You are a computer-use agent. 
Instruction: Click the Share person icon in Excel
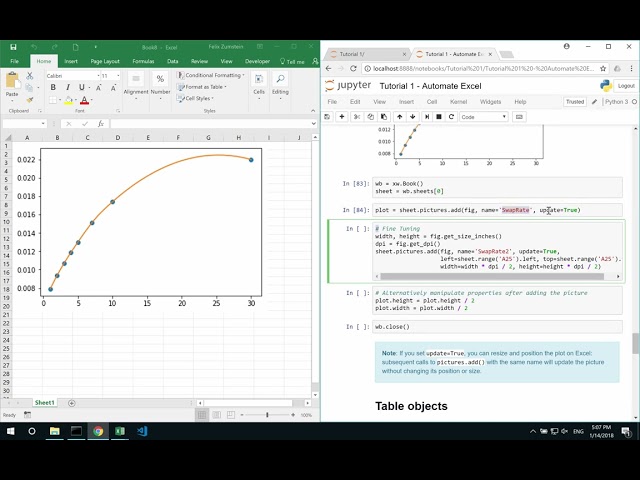tap(315, 61)
